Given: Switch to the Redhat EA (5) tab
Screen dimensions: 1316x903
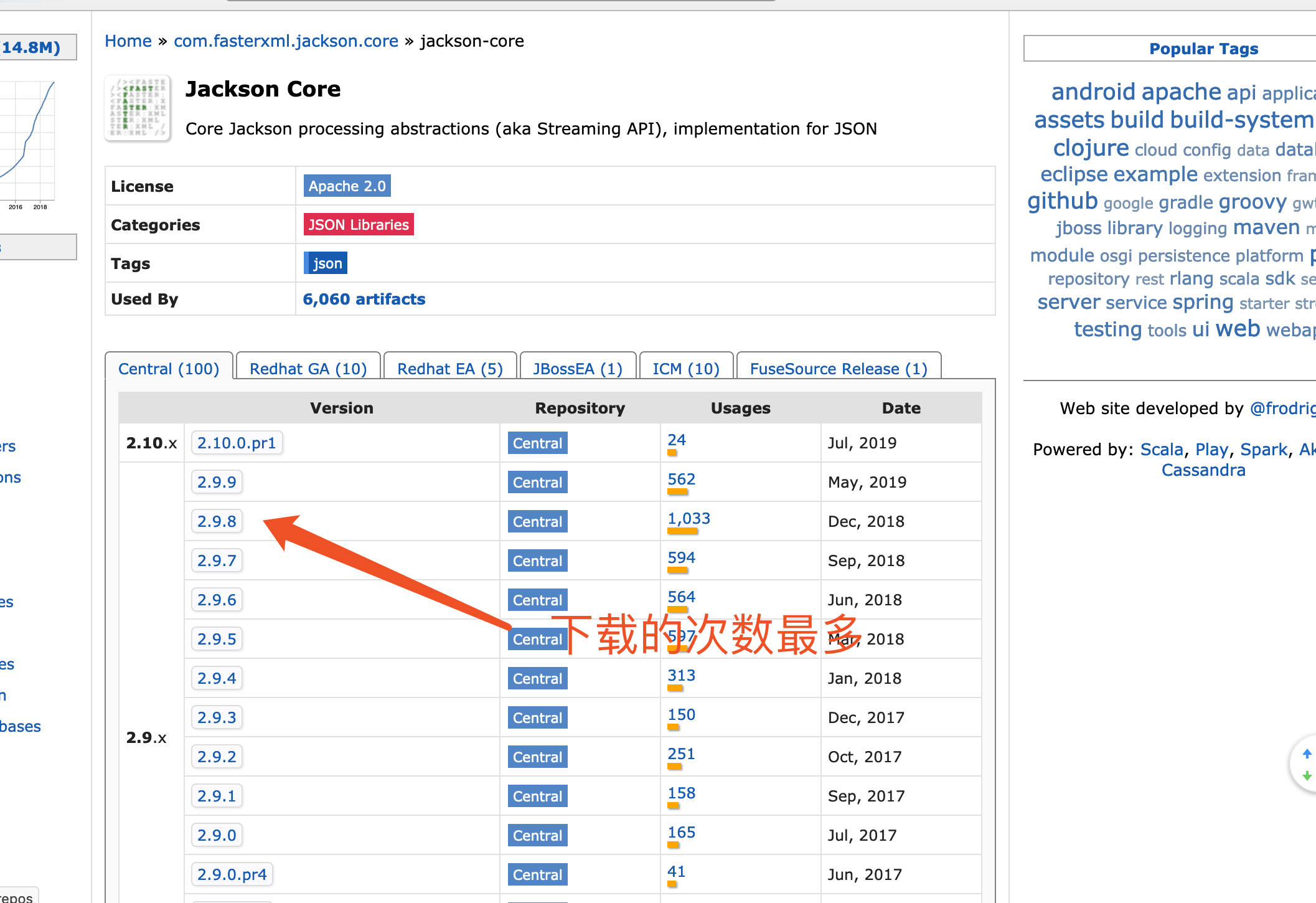Looking at the screenshot, I should tap(450, 369).
